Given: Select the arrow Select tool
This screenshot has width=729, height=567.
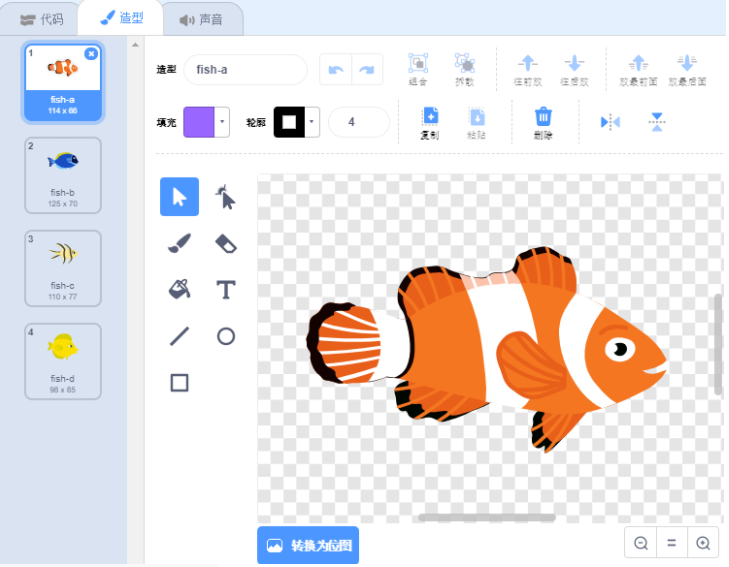Looking at the screenshot, I should (x=179, y=197).
